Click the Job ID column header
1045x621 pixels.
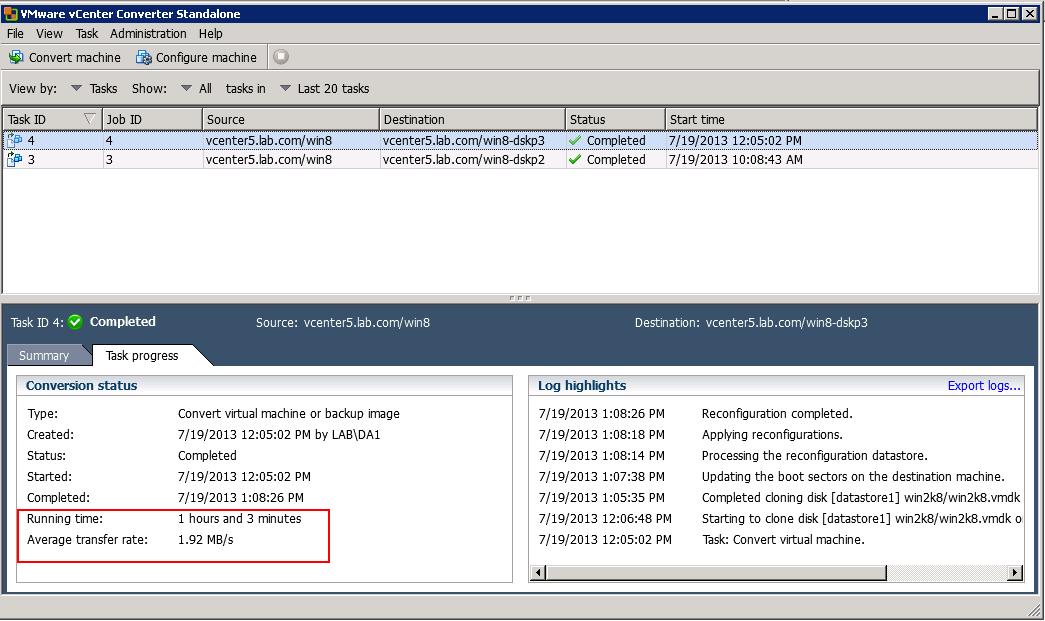(153, 119)
